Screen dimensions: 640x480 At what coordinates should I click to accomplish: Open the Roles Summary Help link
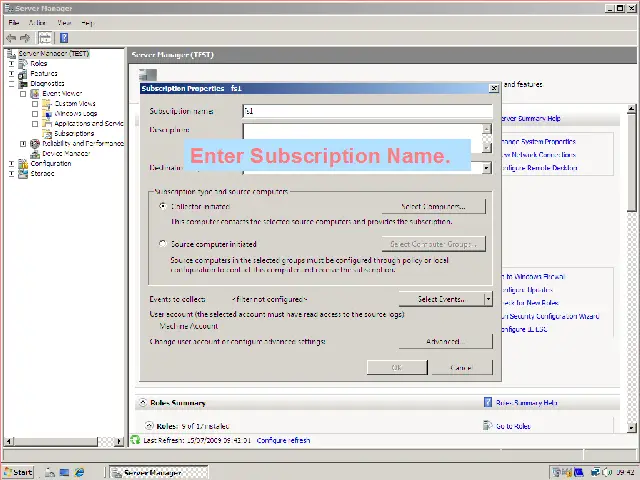[x=527, y=403]
